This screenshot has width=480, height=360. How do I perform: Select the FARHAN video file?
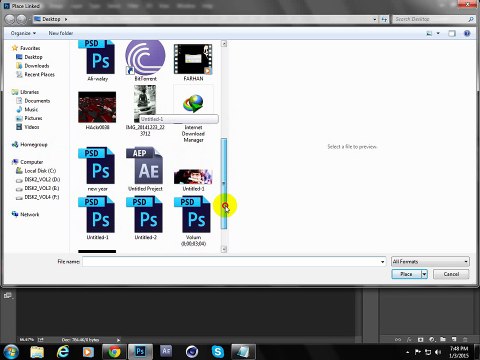coord(193,62)
